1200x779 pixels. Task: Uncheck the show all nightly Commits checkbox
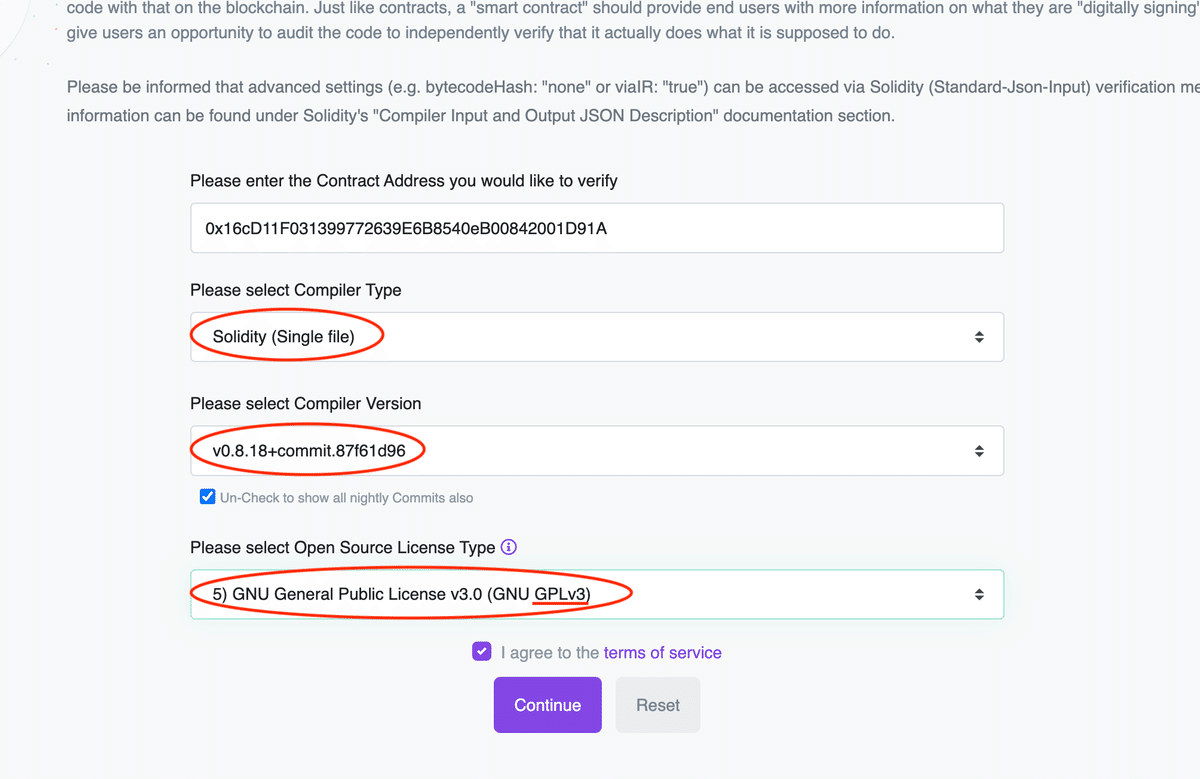pos(208,497)
